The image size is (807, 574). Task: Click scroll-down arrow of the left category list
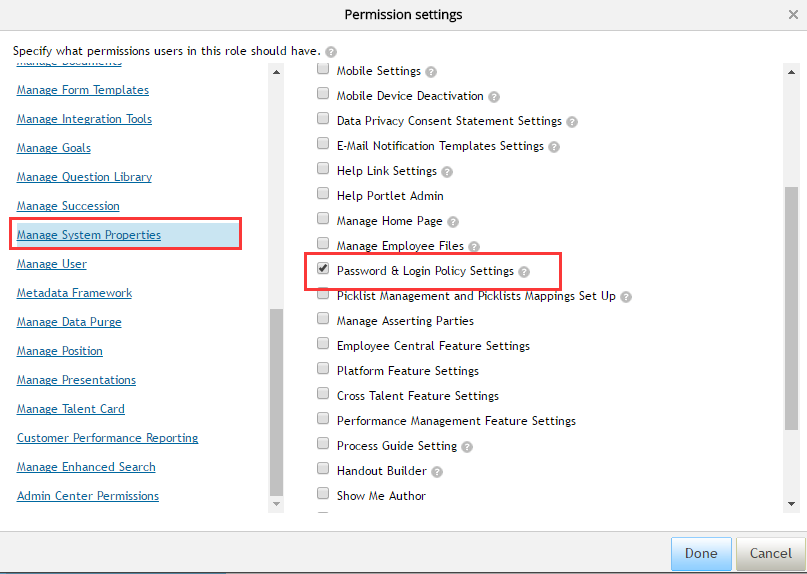(276, 504)
